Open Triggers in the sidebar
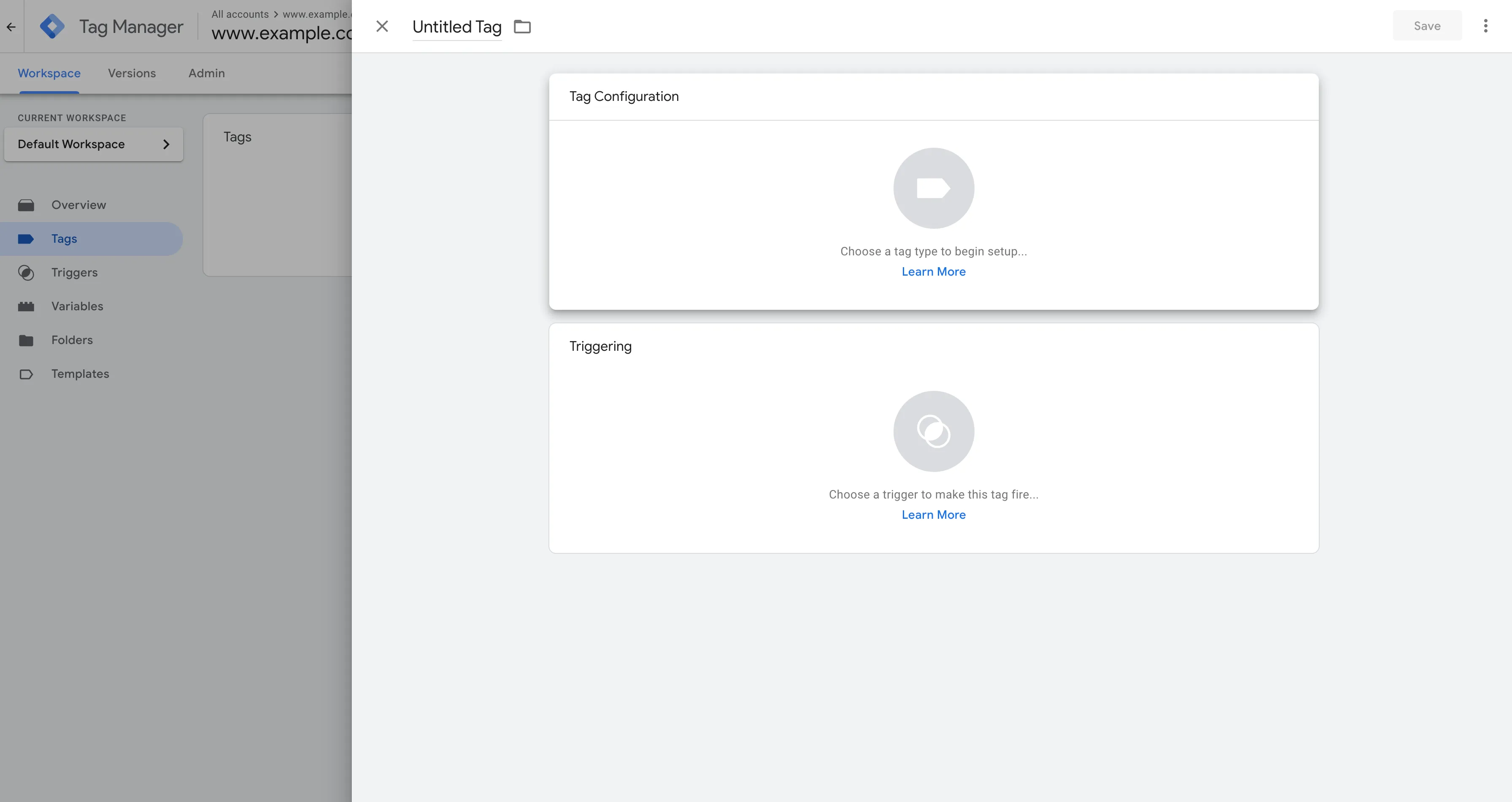 (x=74, y=272)
